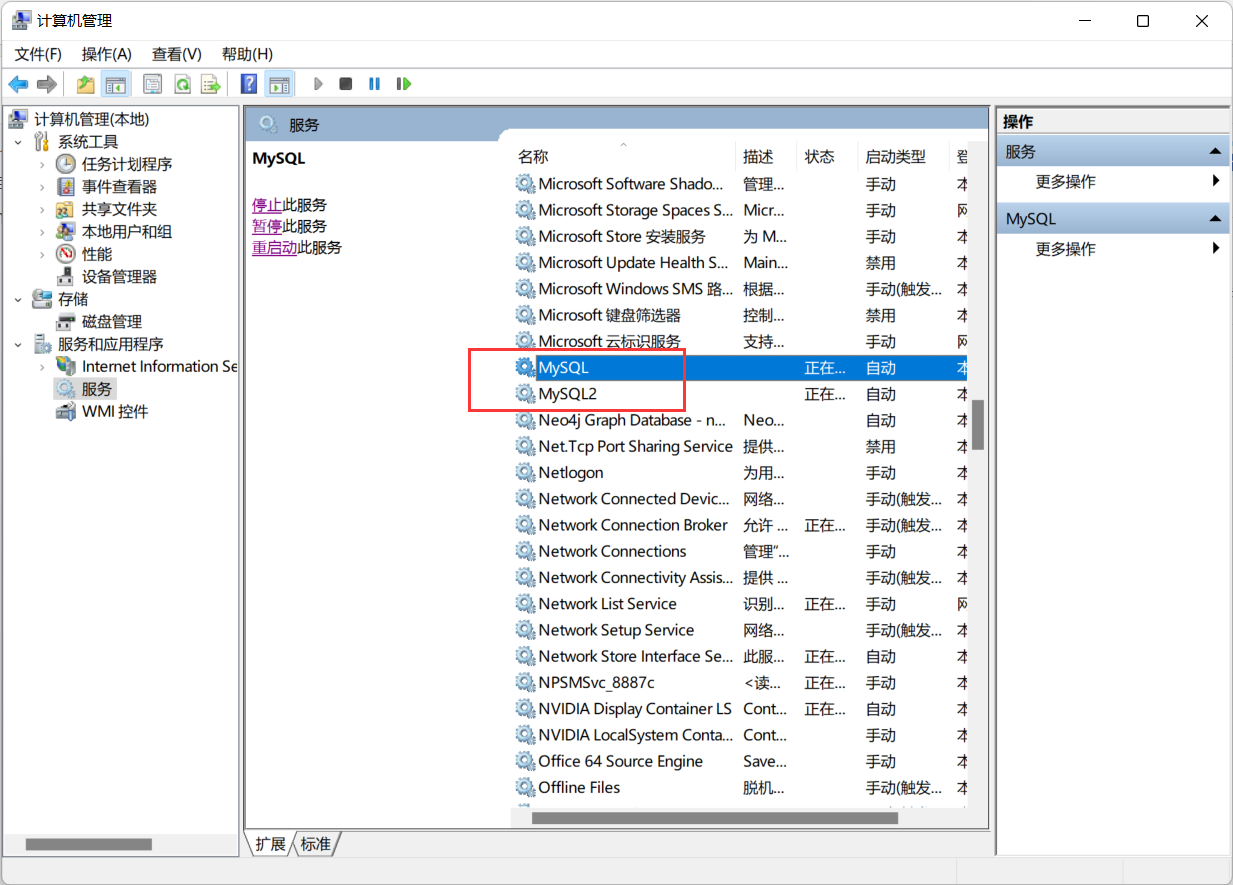Select the Netlogon service row

(x=740, y=473)
